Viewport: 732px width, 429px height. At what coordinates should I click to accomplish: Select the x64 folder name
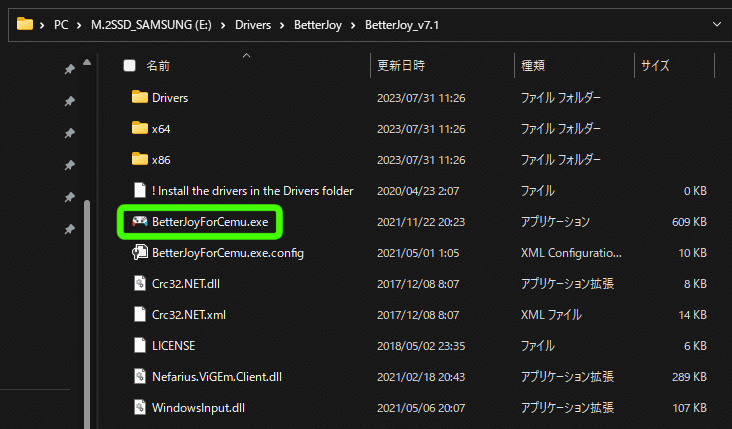tap(161, 129)
